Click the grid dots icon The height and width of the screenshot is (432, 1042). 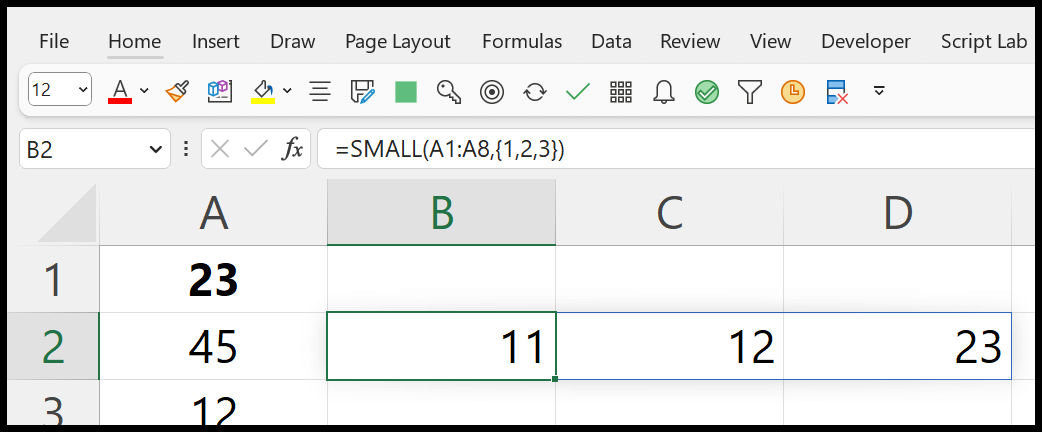point(621,92)
